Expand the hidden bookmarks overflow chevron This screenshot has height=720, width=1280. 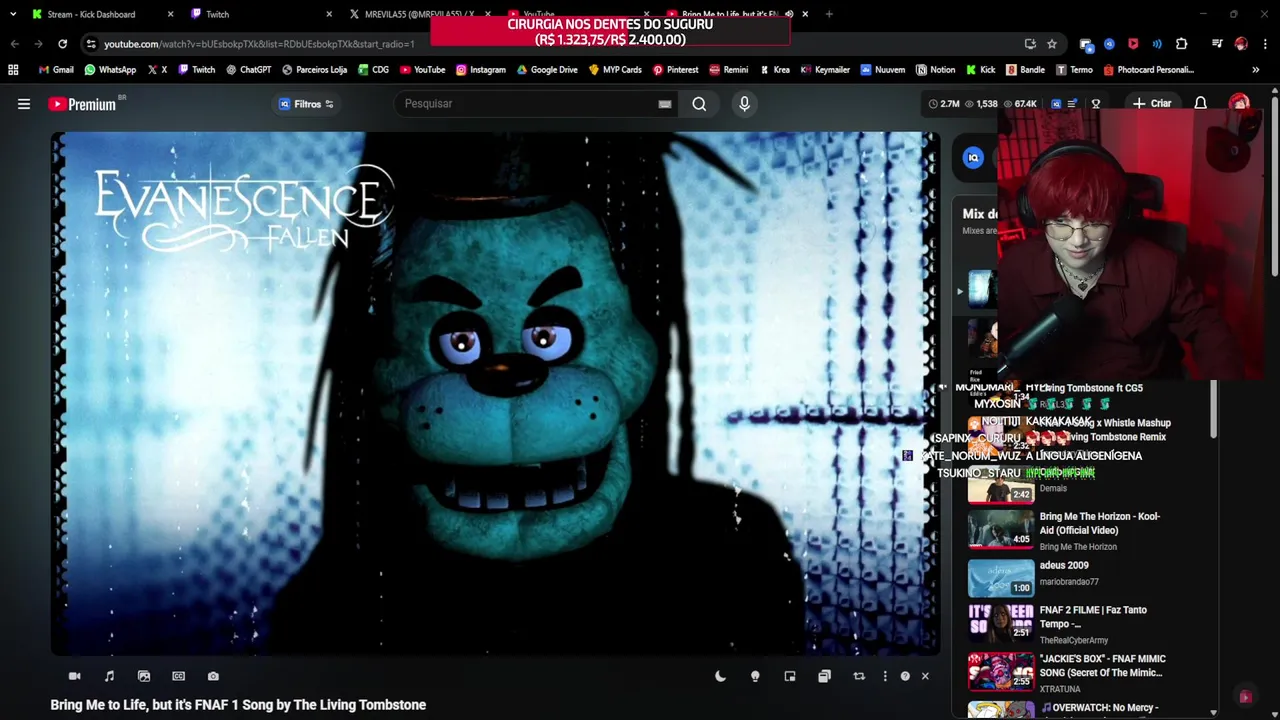tap(1255, 70)
